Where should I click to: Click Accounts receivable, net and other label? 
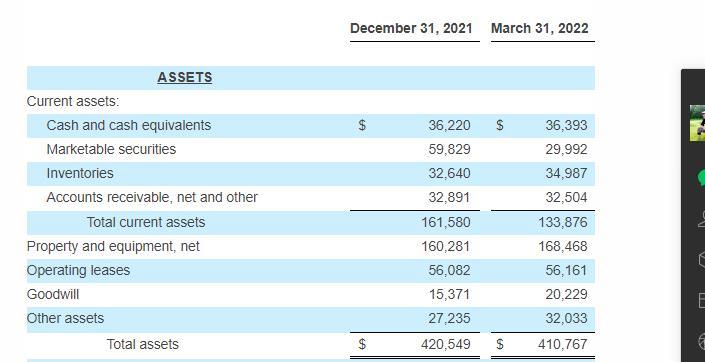click(152, 197)
